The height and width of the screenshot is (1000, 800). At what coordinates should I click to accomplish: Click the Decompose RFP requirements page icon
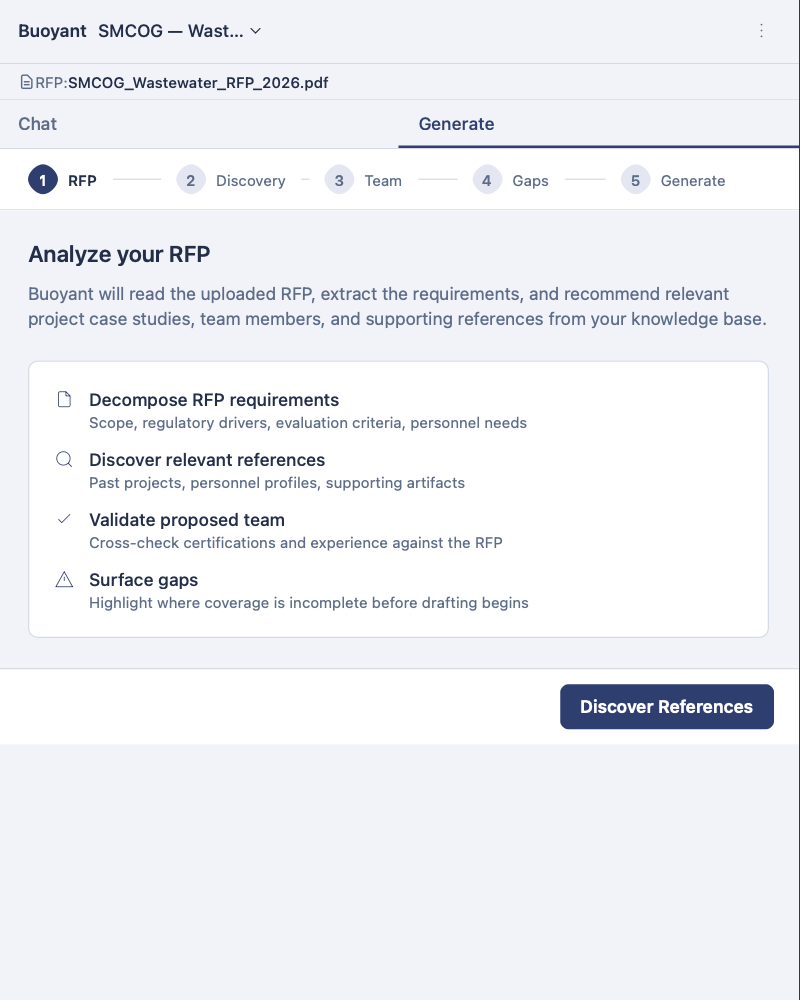(64, 399)
